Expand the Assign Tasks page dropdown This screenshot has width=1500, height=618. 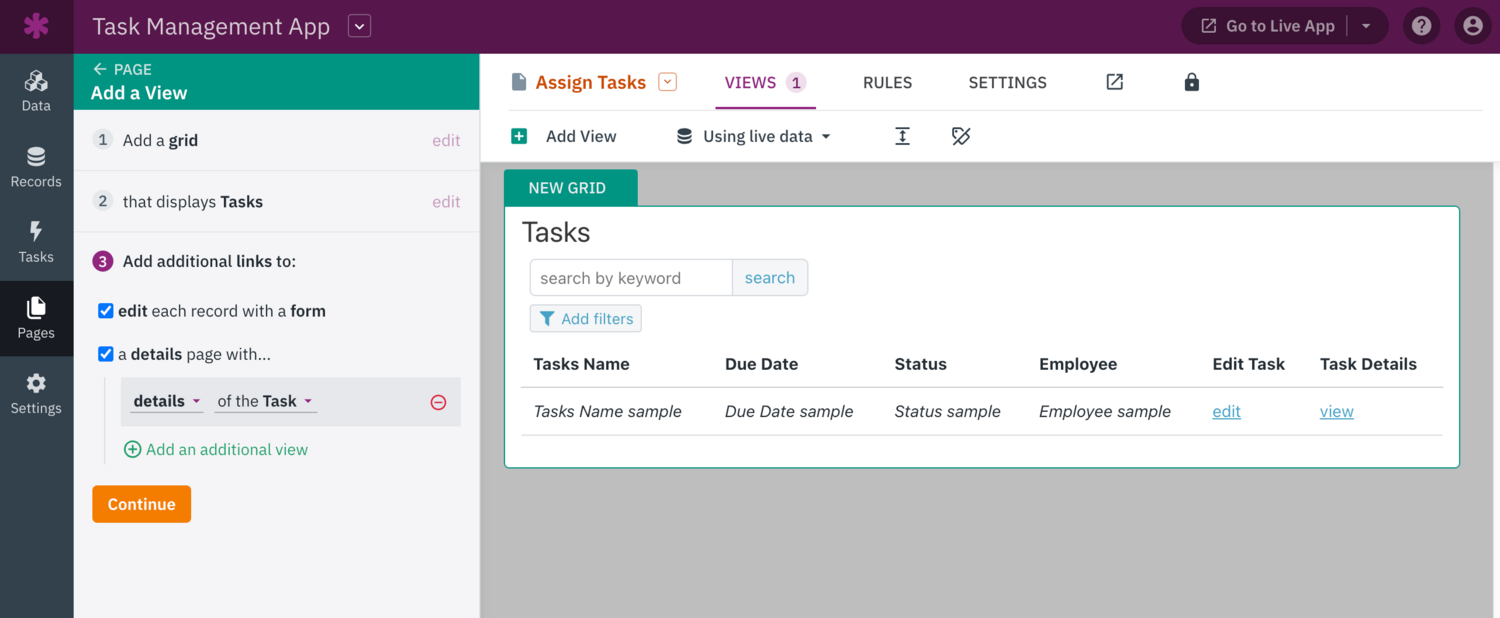pyautogui.click(x=665, y=82)
